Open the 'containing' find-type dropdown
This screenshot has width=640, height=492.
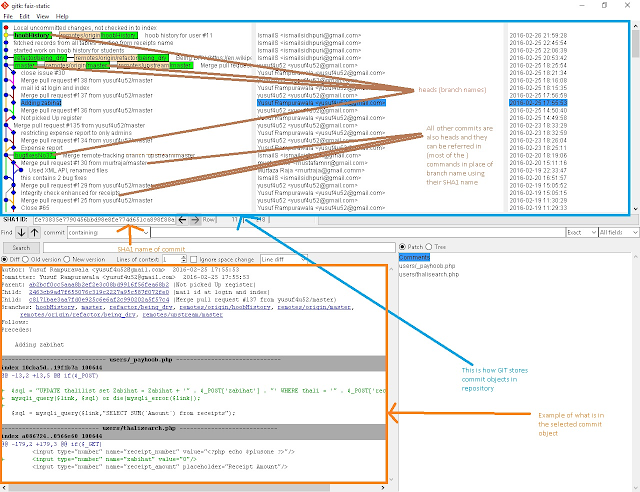(109, 233)
